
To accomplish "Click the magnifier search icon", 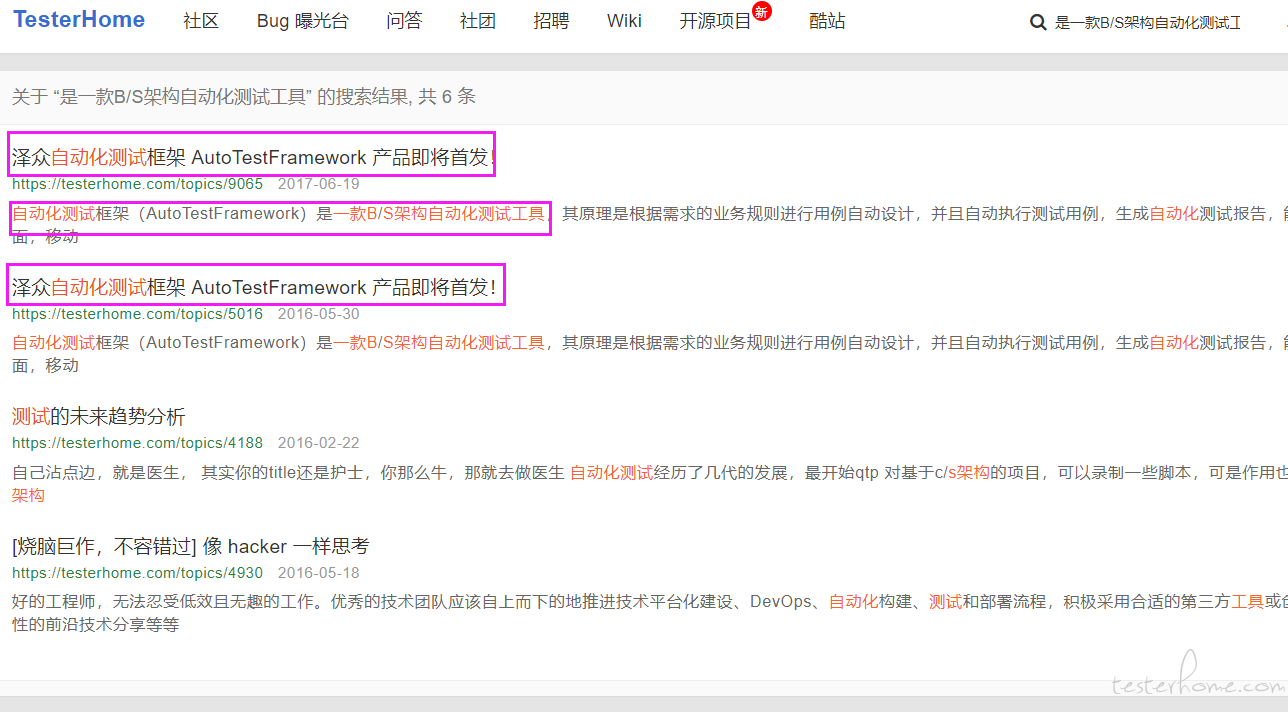I will tap(1038, 22).
